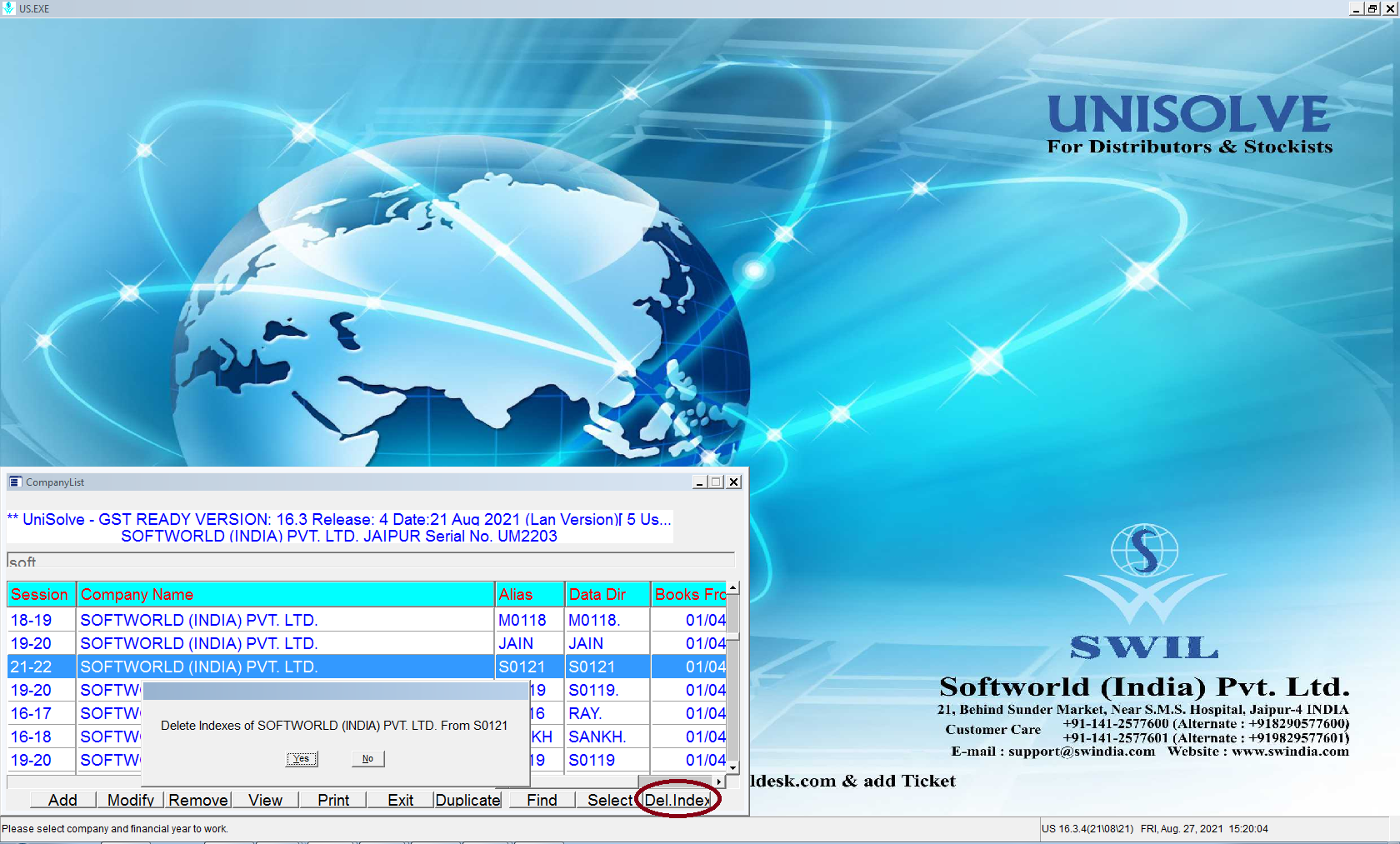The width and height of the screenshot is (1400, 844).
Task: Maximize the CompanyList window
Action: (x=716, y=482)
